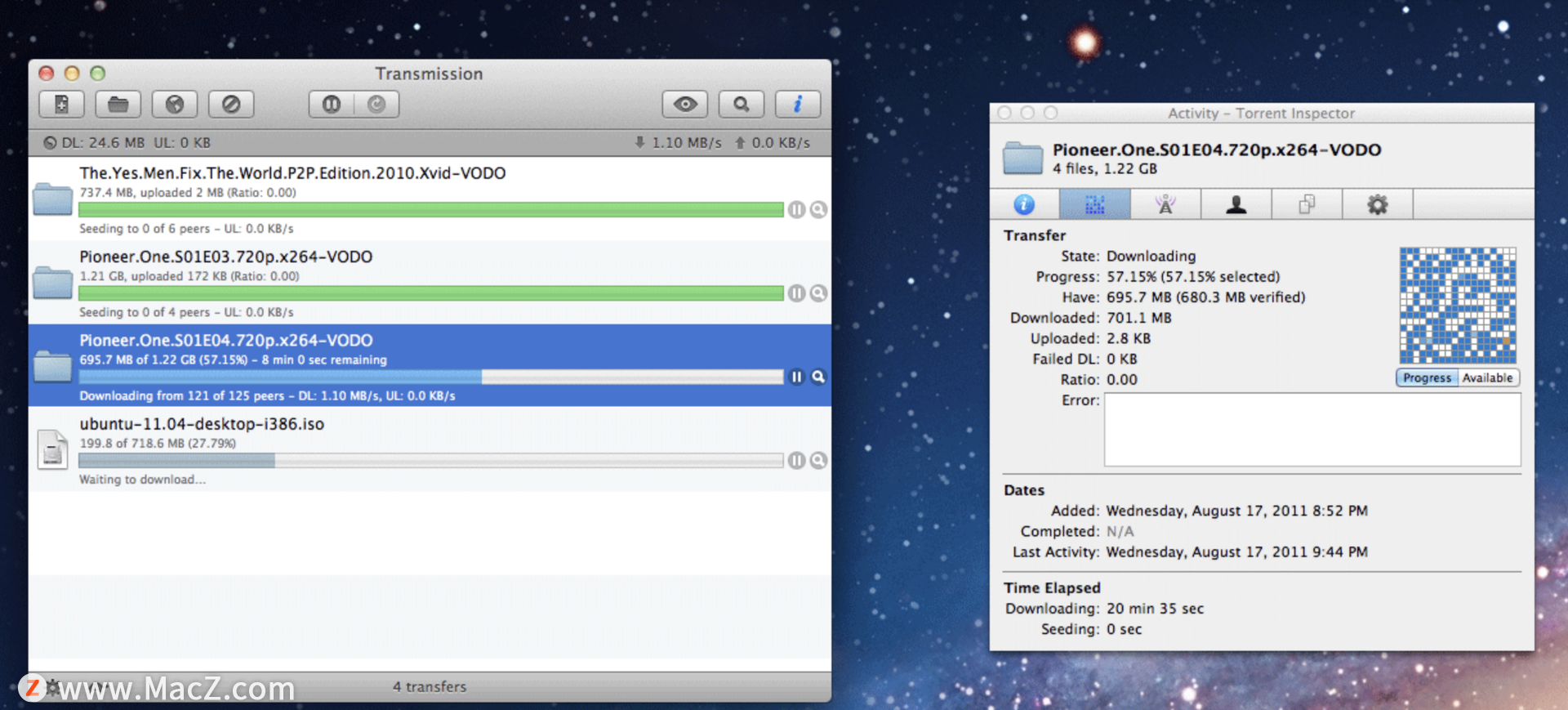The height and width of the screenshot is (710, 1568).
Task: Click folder icon of The.Yes.Men.Fix.The.World row
Action: coord(53,199)
